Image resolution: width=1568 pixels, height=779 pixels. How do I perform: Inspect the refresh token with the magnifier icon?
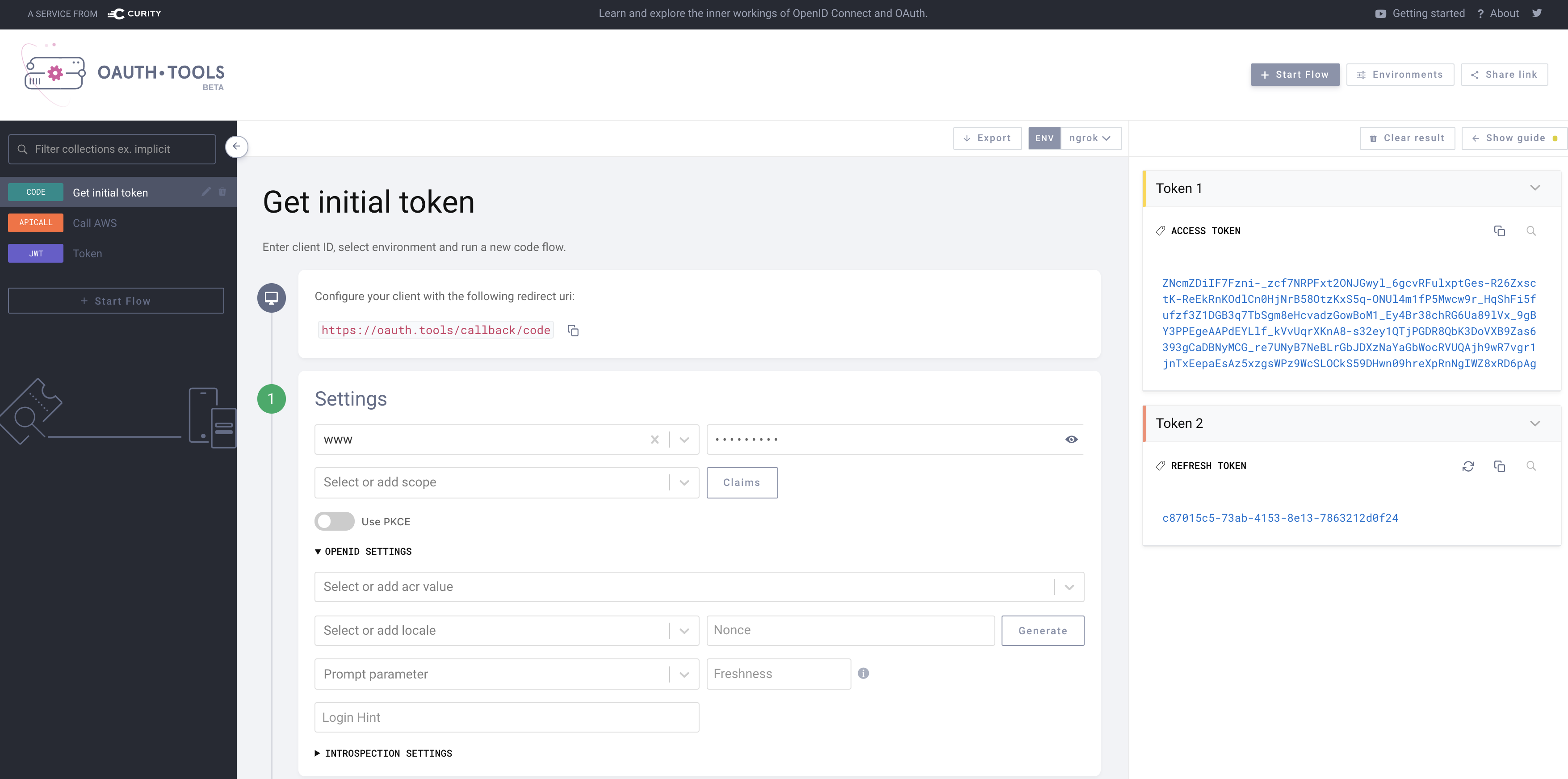pyautogui.click(x=1531, y=466)
